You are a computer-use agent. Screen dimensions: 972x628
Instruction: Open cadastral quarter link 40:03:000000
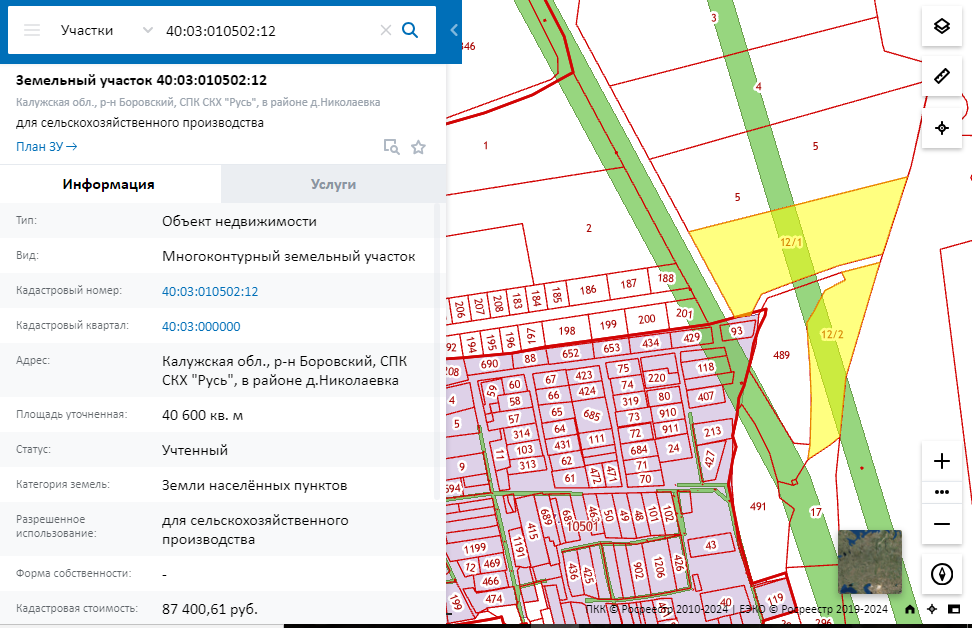(201, 327)
